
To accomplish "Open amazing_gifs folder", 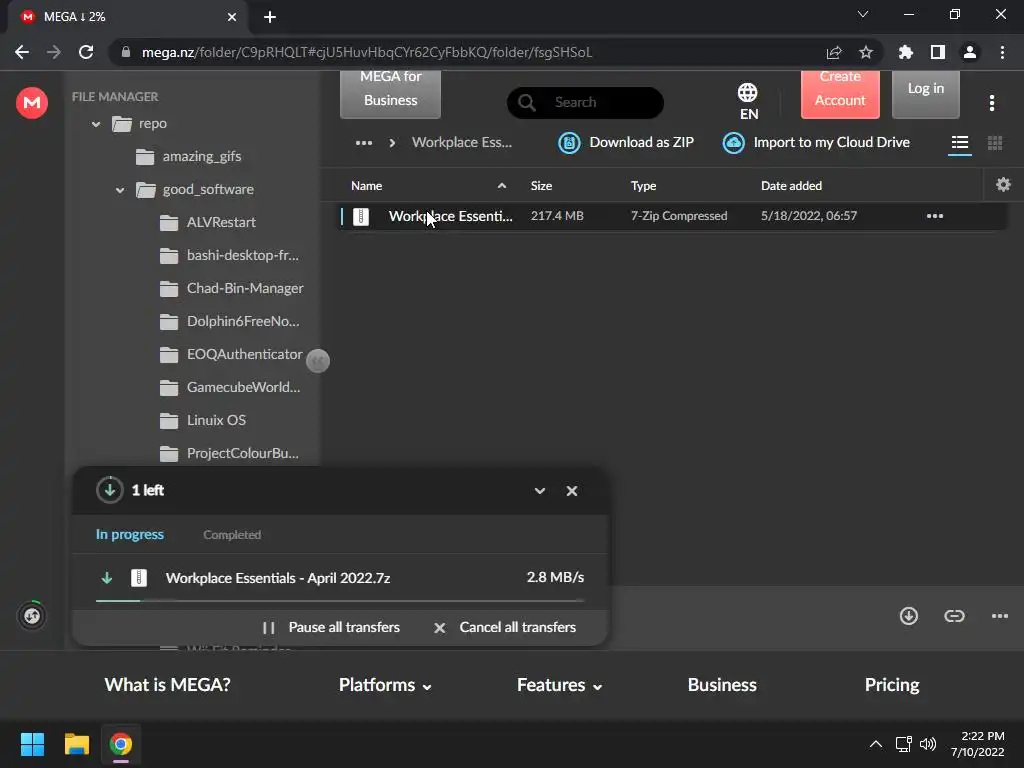I will point(189,157).
